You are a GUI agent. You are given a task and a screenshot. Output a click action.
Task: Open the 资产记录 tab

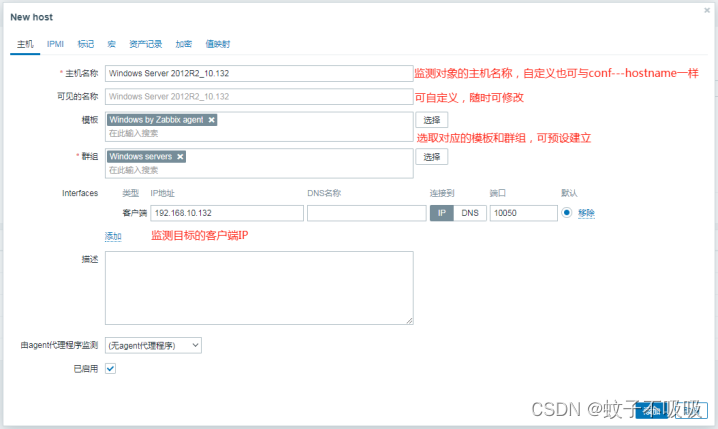coord(146,44)
